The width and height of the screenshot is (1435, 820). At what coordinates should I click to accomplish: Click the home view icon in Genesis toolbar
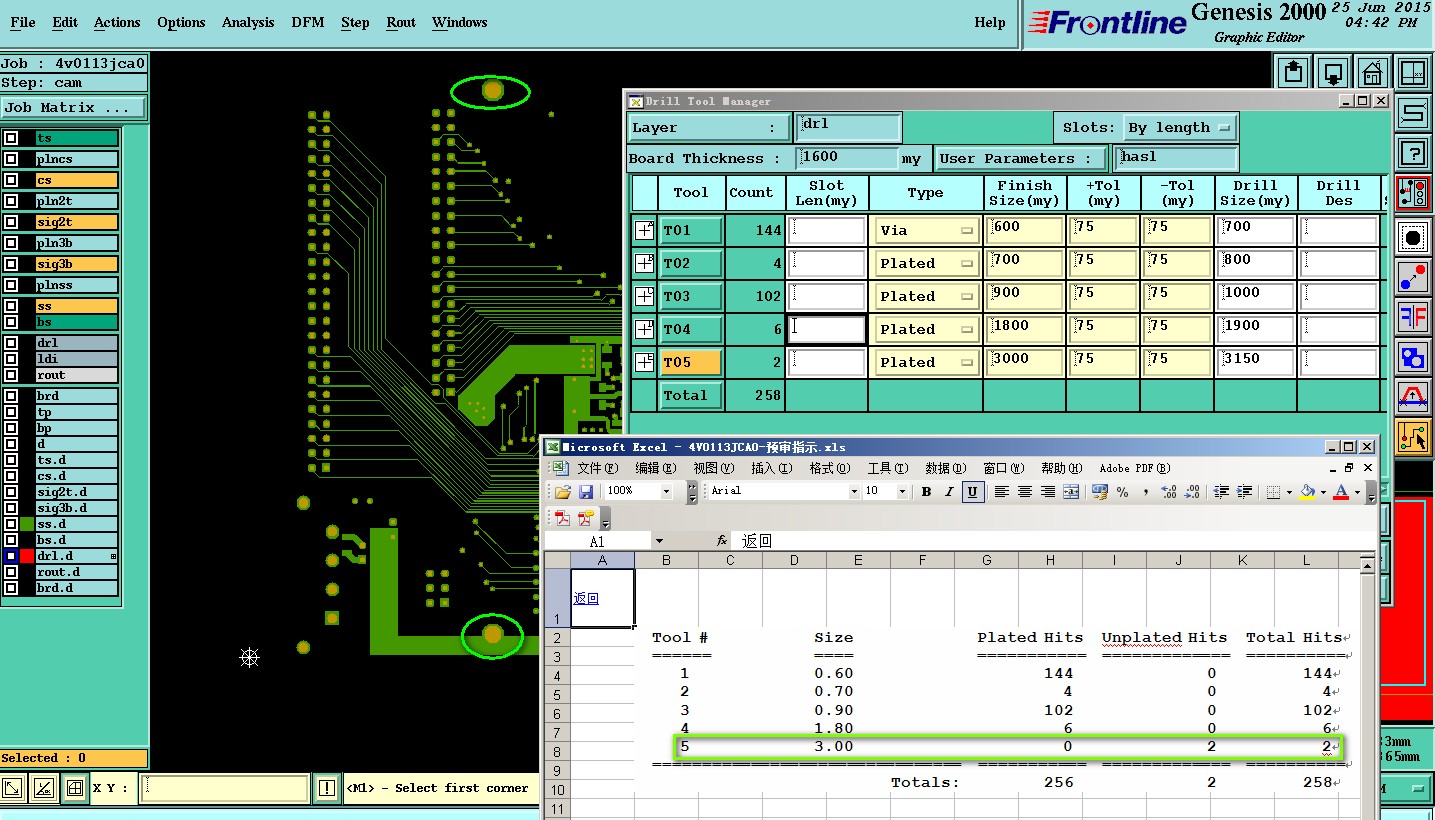[x=1371, y=72]
